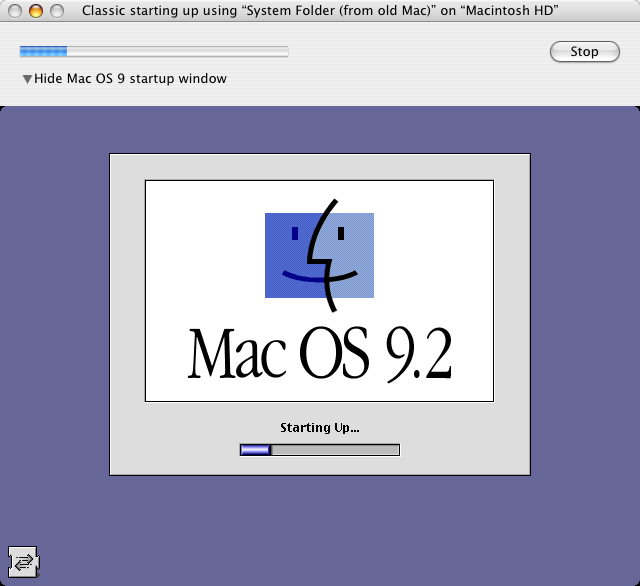Click the Finder face logo in splash screen
Viewport: 640px width, 586px height.
[320, 255]
